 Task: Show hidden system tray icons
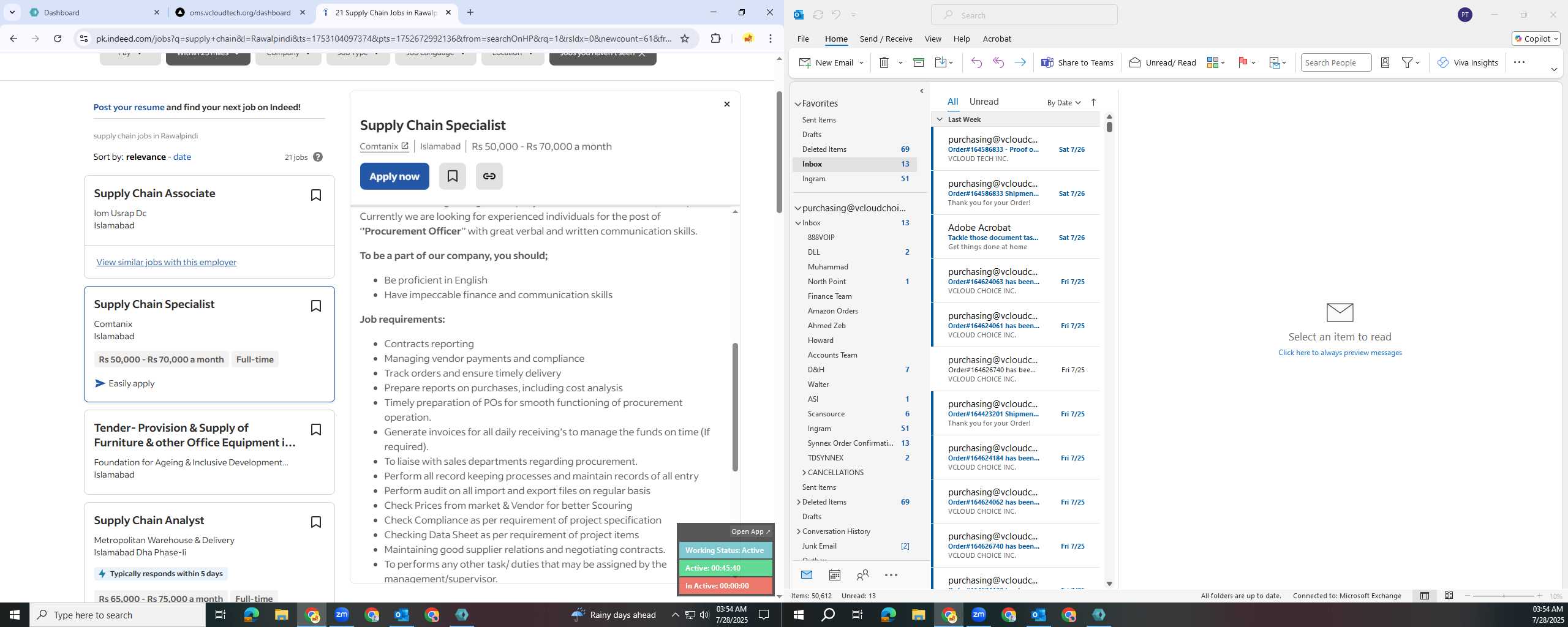click(675, 615)
